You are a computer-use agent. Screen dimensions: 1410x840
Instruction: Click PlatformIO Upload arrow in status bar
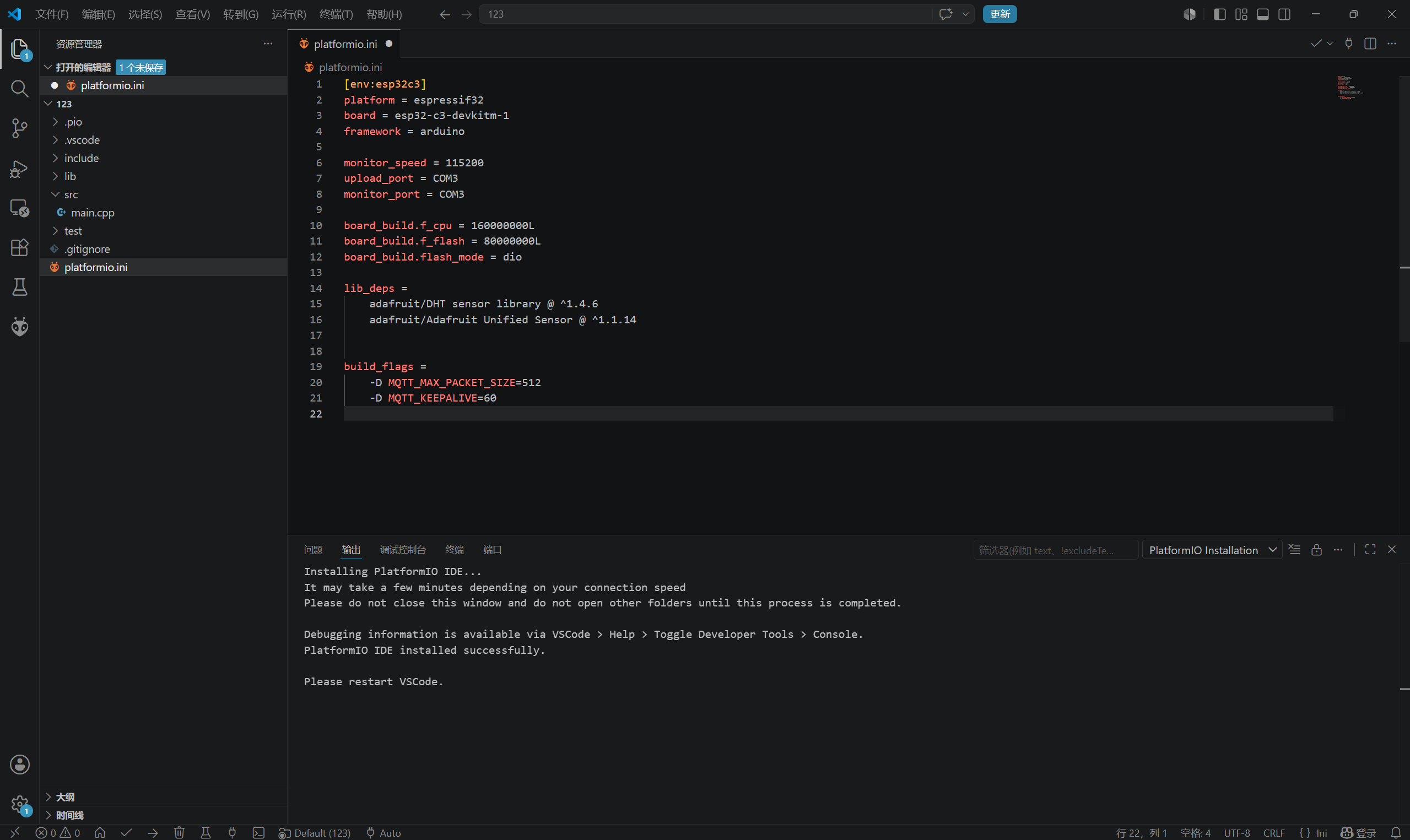pyautogui.click(x=153, y=833)
